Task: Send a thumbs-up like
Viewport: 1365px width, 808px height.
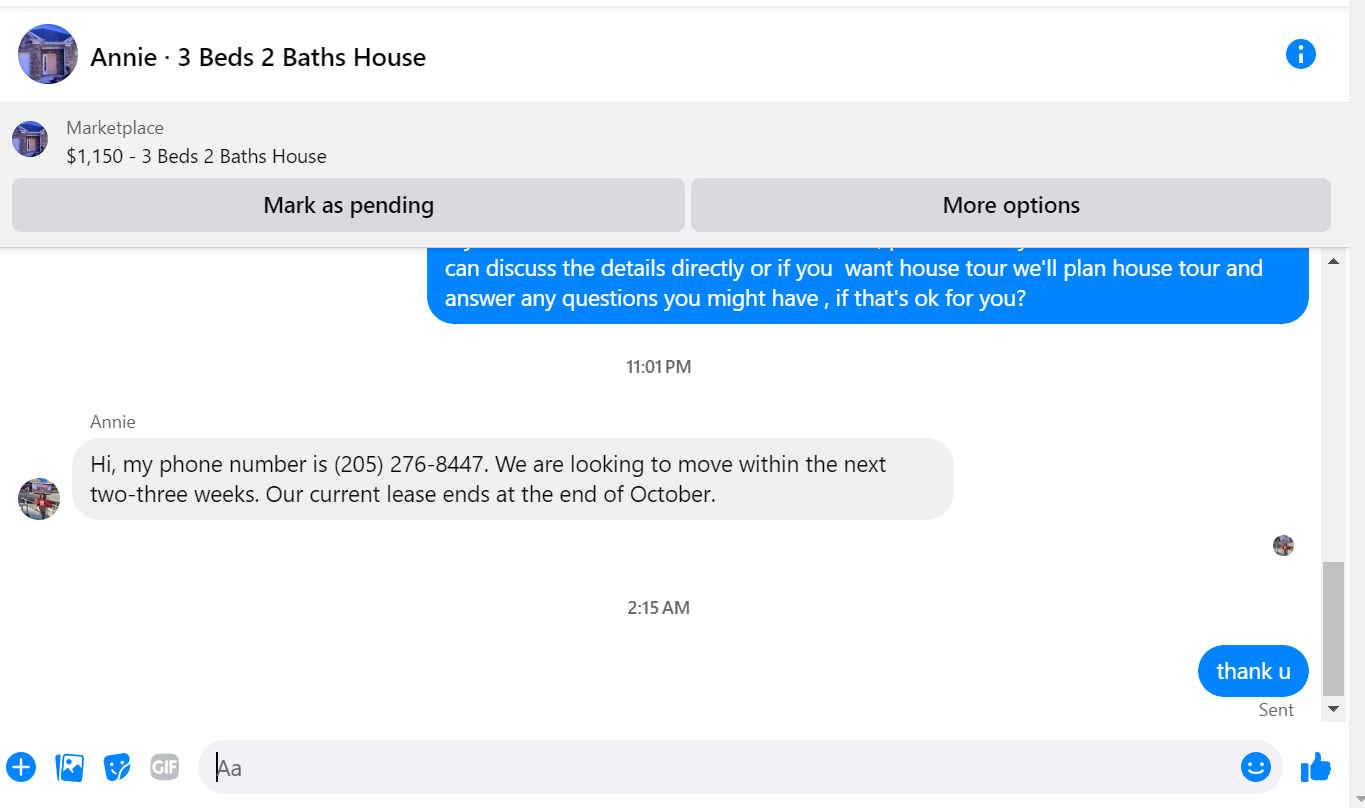Action: point(1316,767)
